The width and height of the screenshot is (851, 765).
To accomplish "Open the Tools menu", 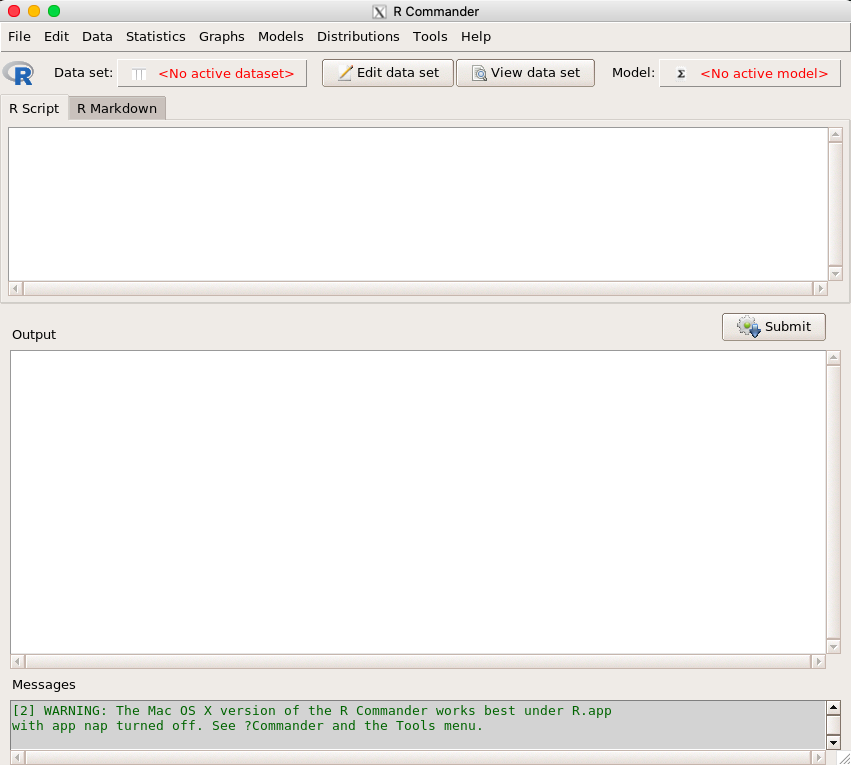I will (x=430, y=36).
